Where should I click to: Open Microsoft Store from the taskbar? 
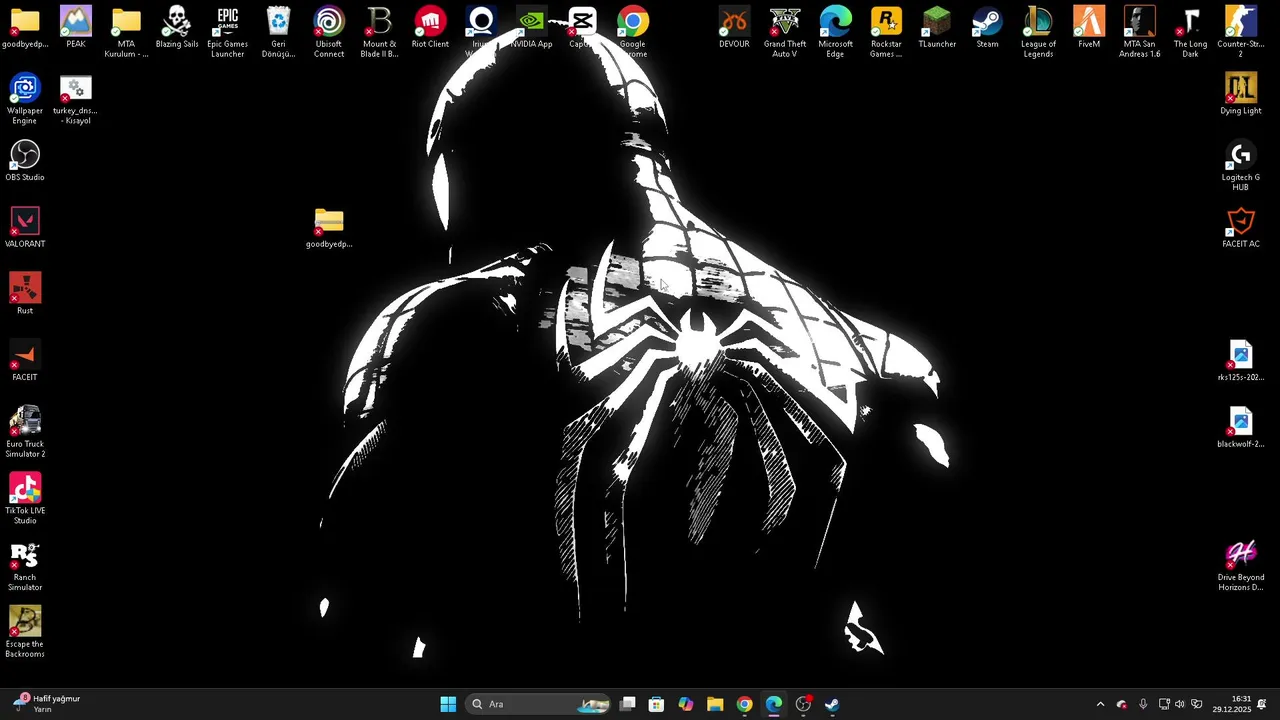656,704
